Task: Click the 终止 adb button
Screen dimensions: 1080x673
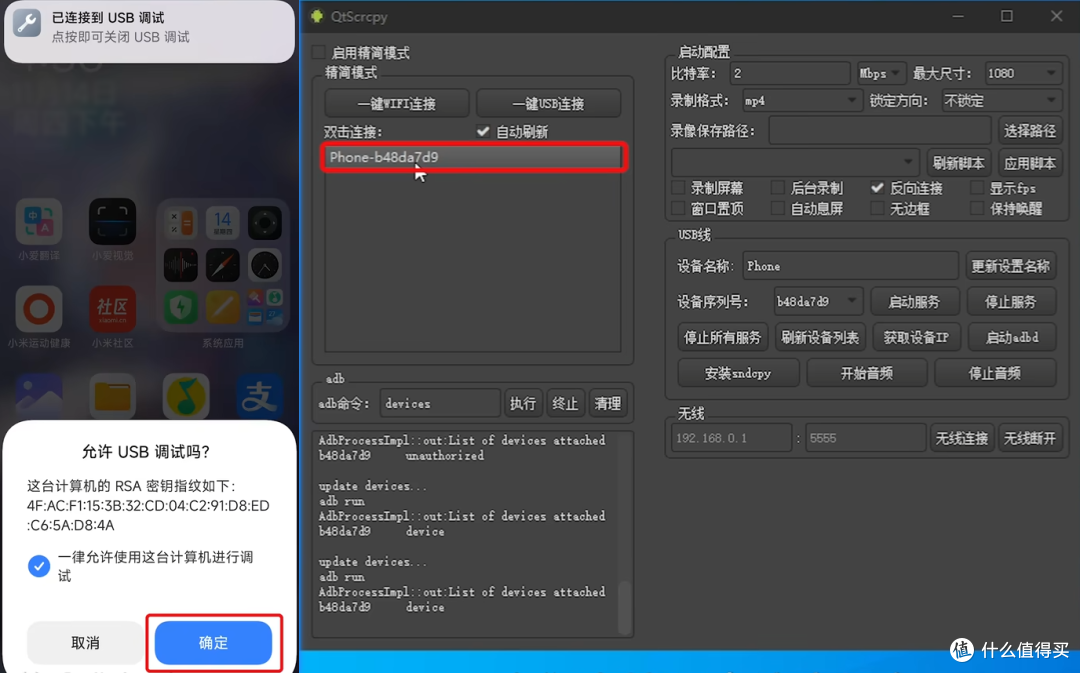Action: (x=565, y=403)
